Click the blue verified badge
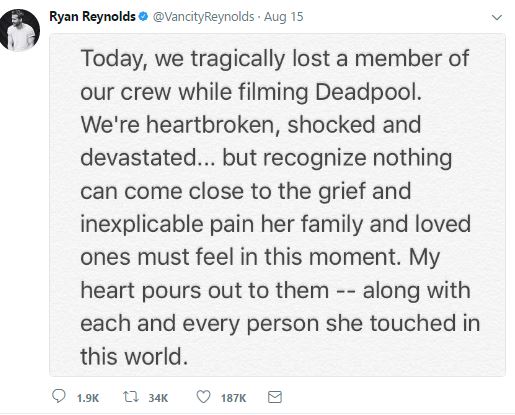The width and height of the screenshot is (515, 415). (x=143, y=16)
